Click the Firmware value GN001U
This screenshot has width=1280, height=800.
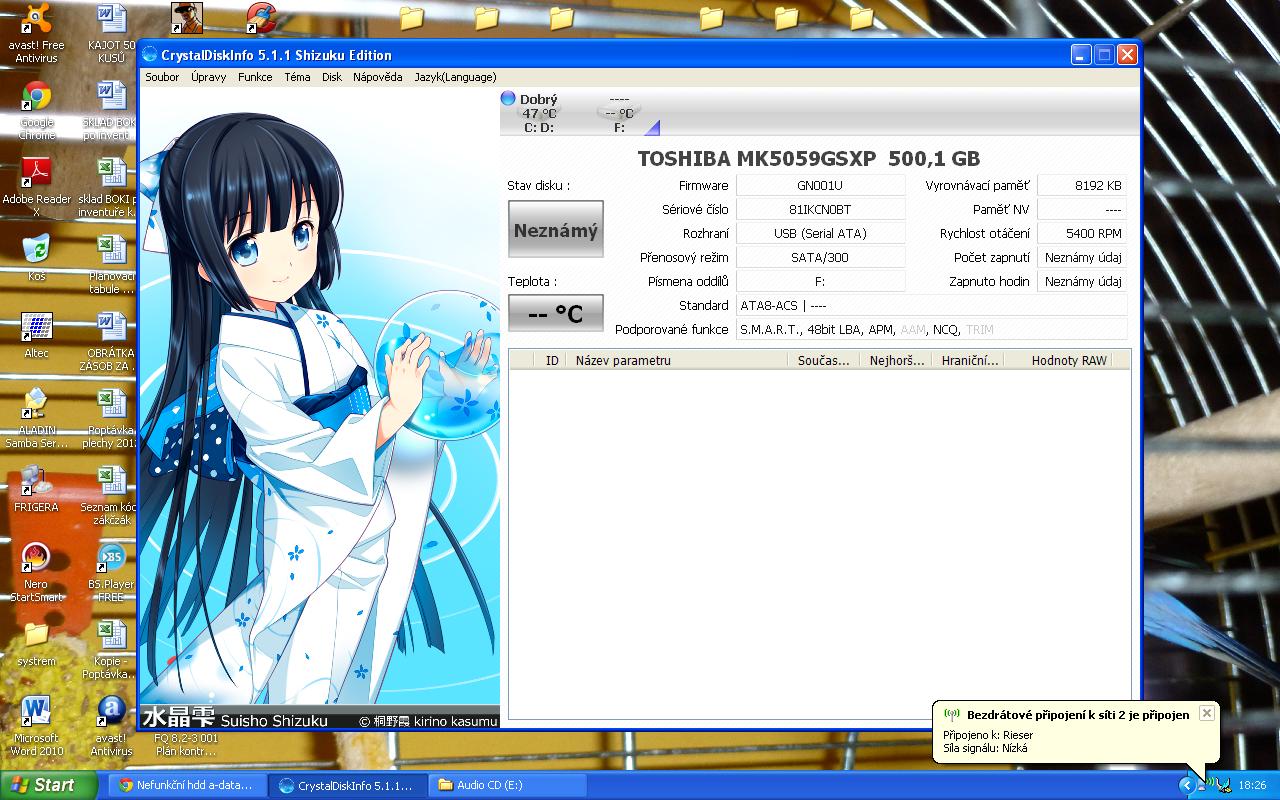[820, 185]
